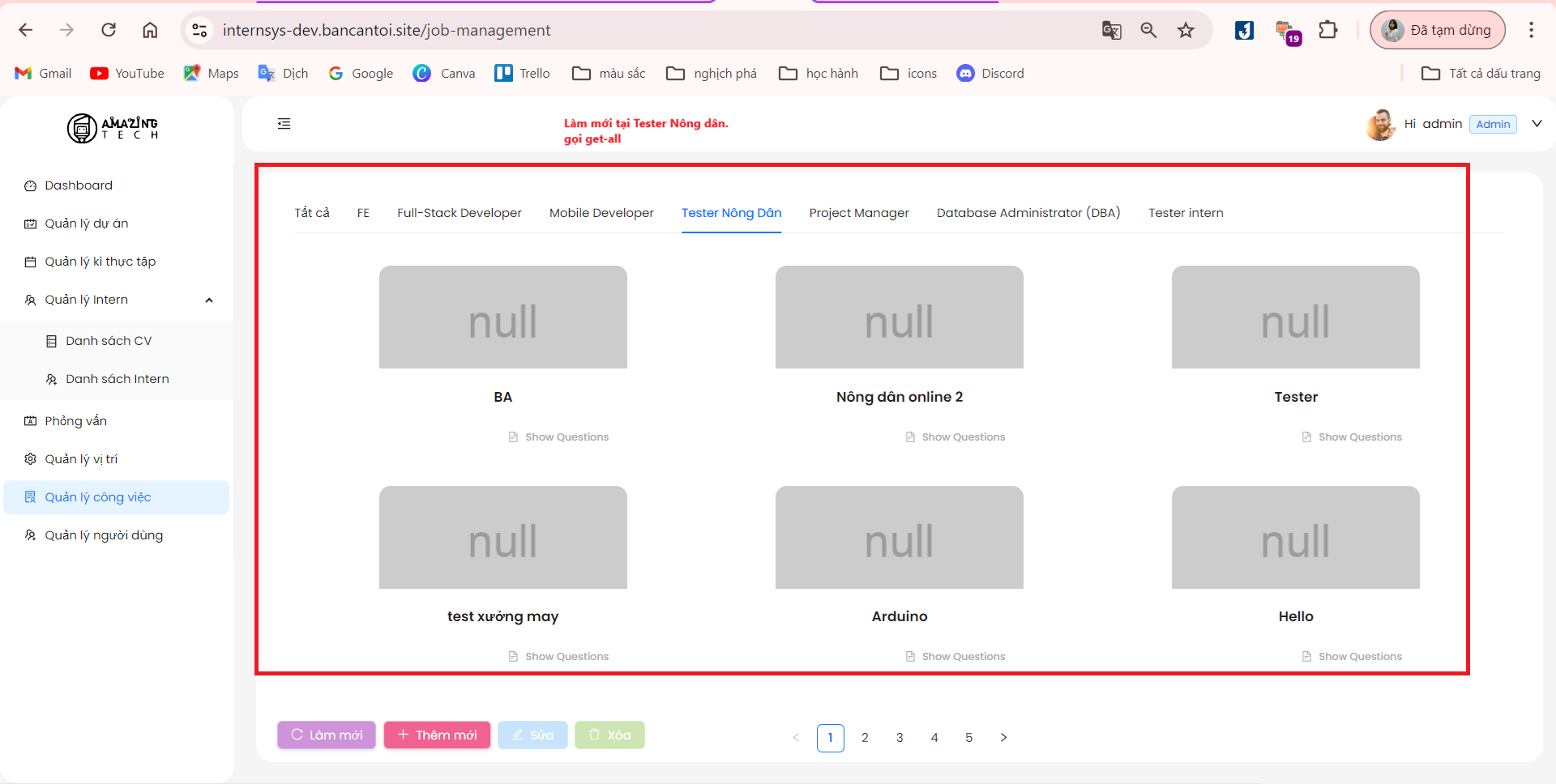Reload the page in browser

tap(109, 31)
